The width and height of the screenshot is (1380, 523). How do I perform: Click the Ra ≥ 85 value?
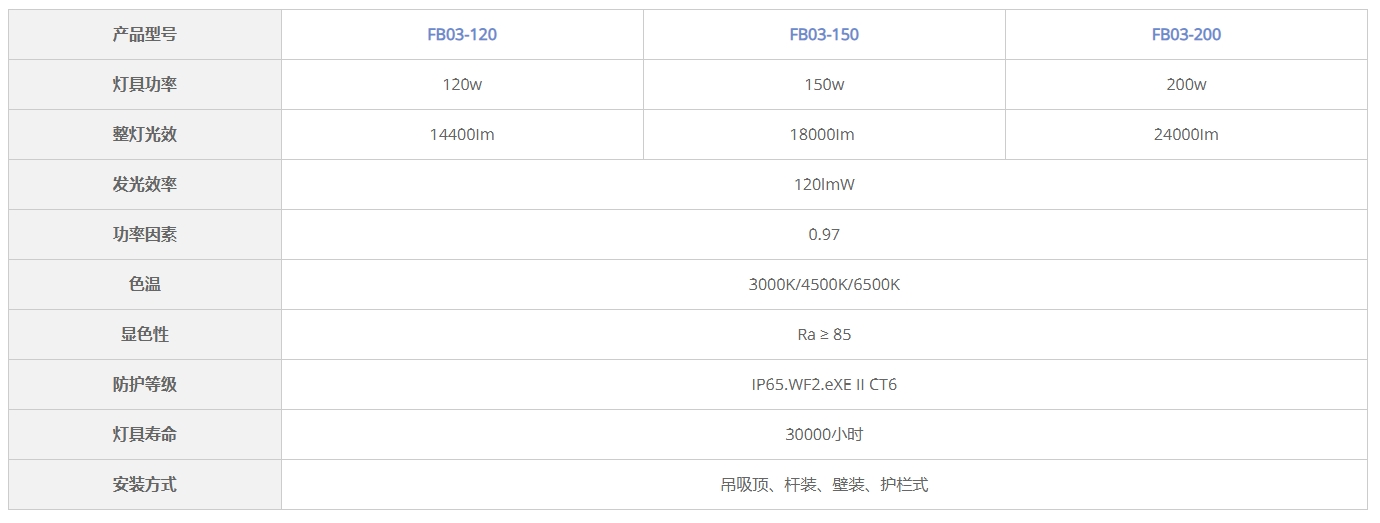(x=824, y=335)
